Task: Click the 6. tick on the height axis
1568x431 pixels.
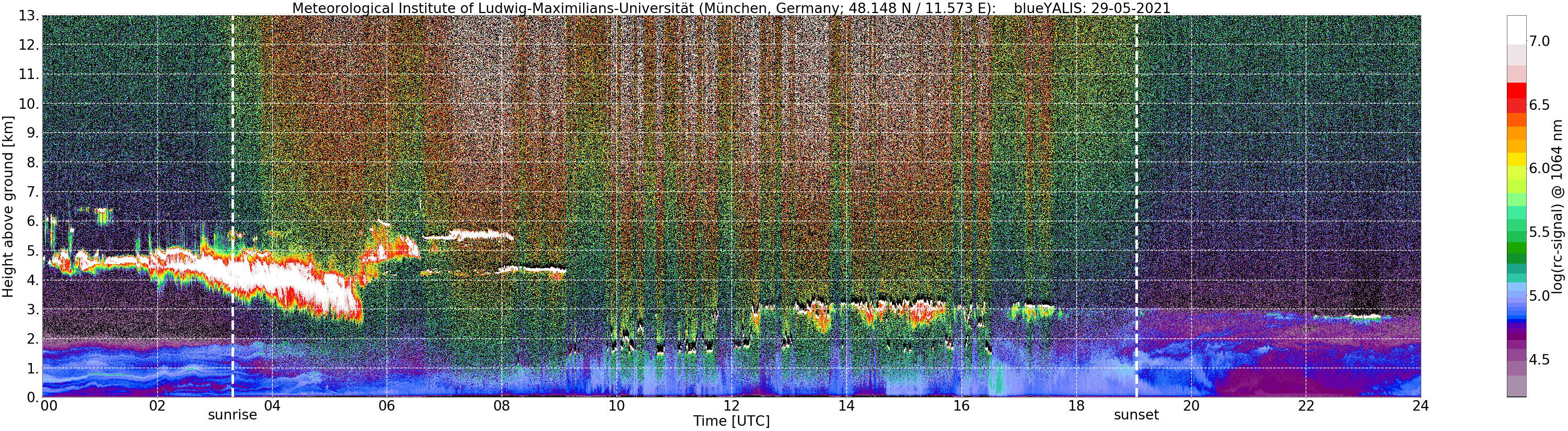Action: tap(33, 221)
